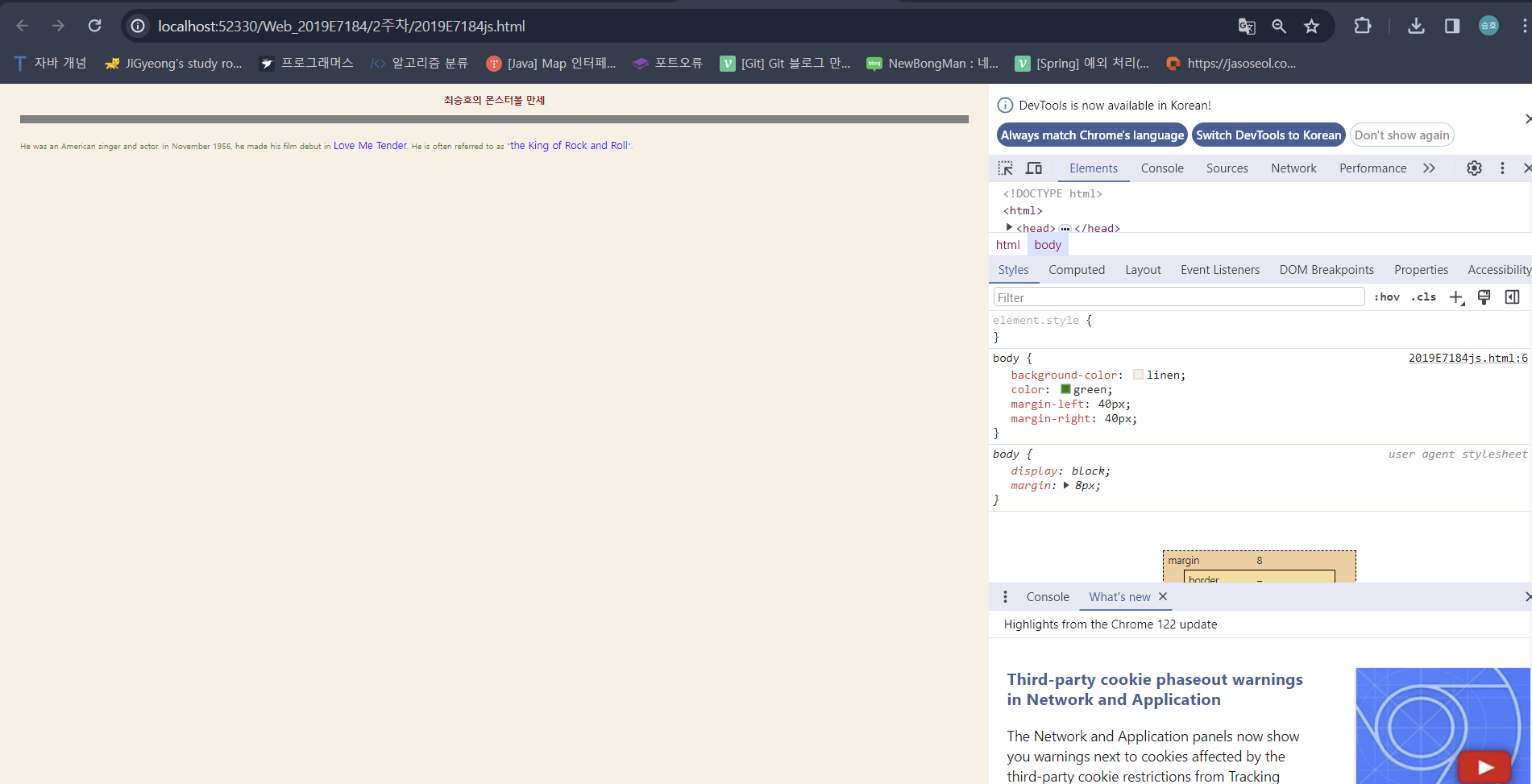Select the Computed sidebar tab
The width and height of the screenshot is (1532, 784).
(x=1077, y=270)
